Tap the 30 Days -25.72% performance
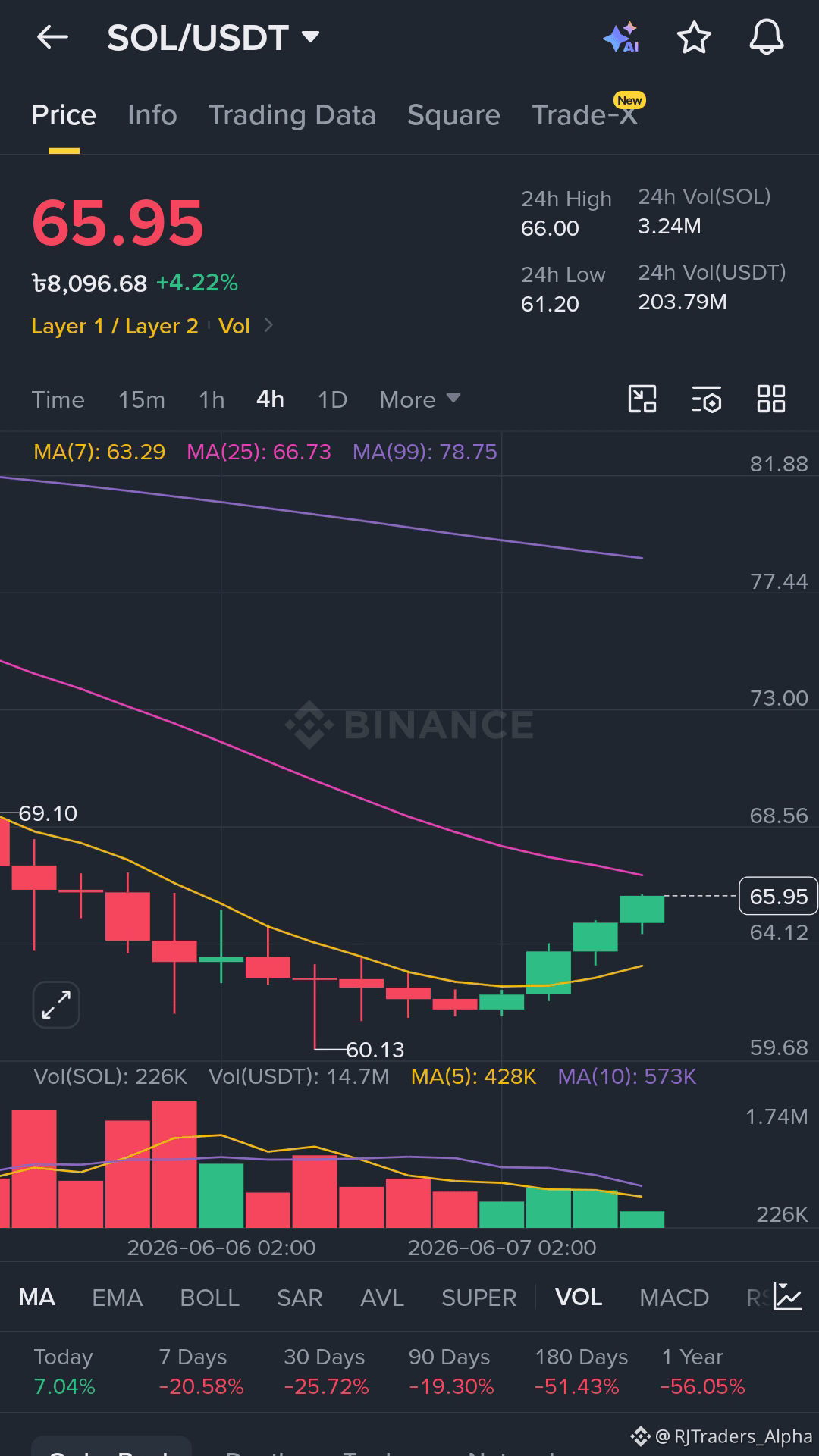 326,1371
